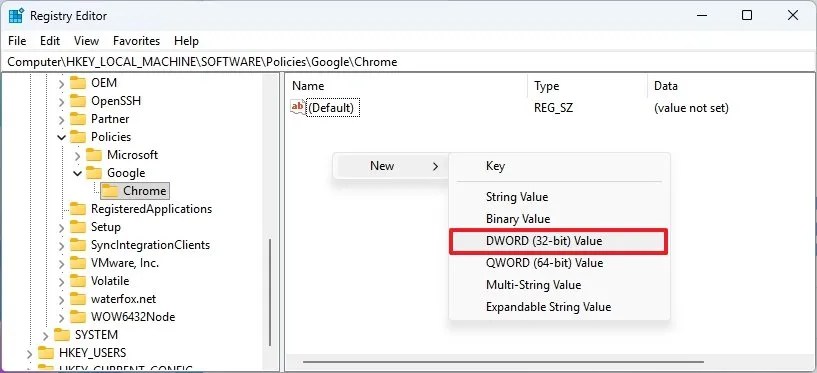Select the waterfox.net key label

(x=123, y=299)
